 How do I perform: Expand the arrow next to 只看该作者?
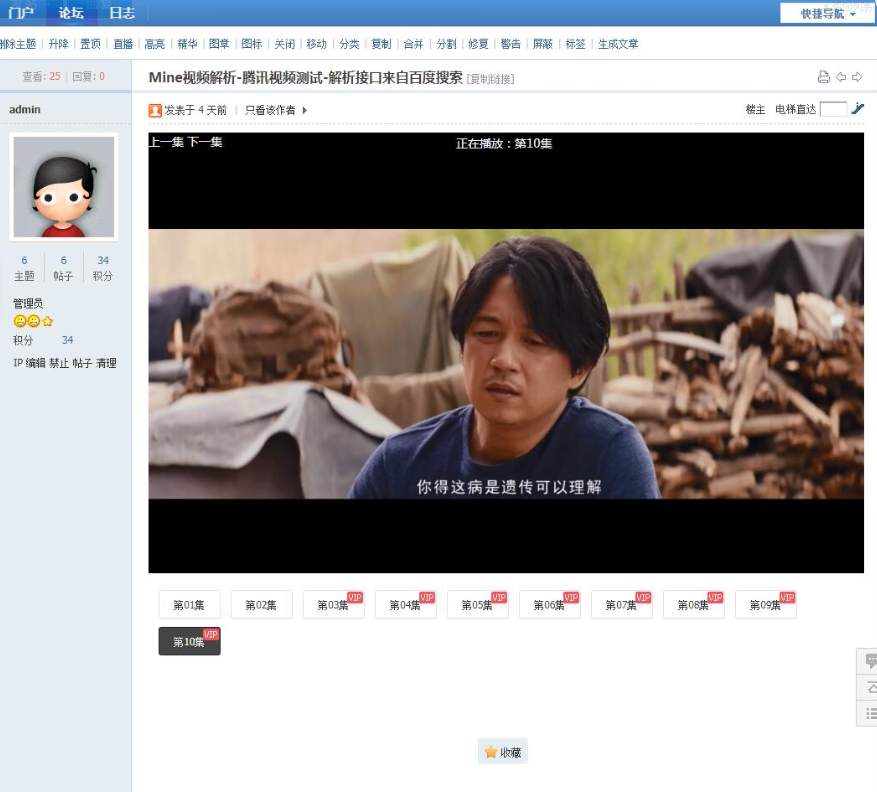[x=305, y=110]
